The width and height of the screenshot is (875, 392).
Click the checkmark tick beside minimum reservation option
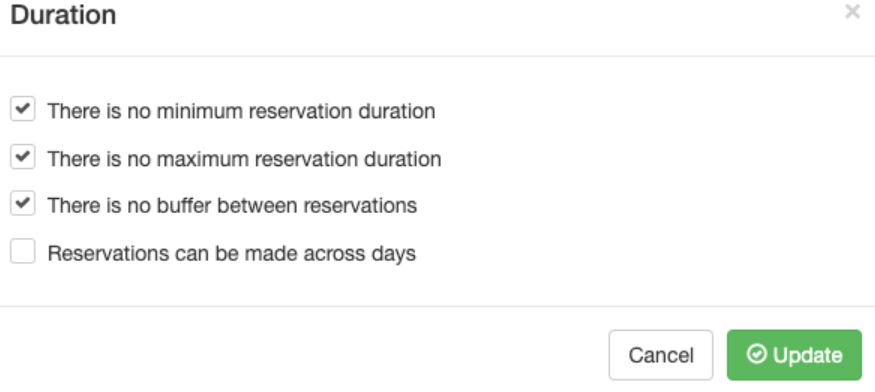click(x=23, y=108)
